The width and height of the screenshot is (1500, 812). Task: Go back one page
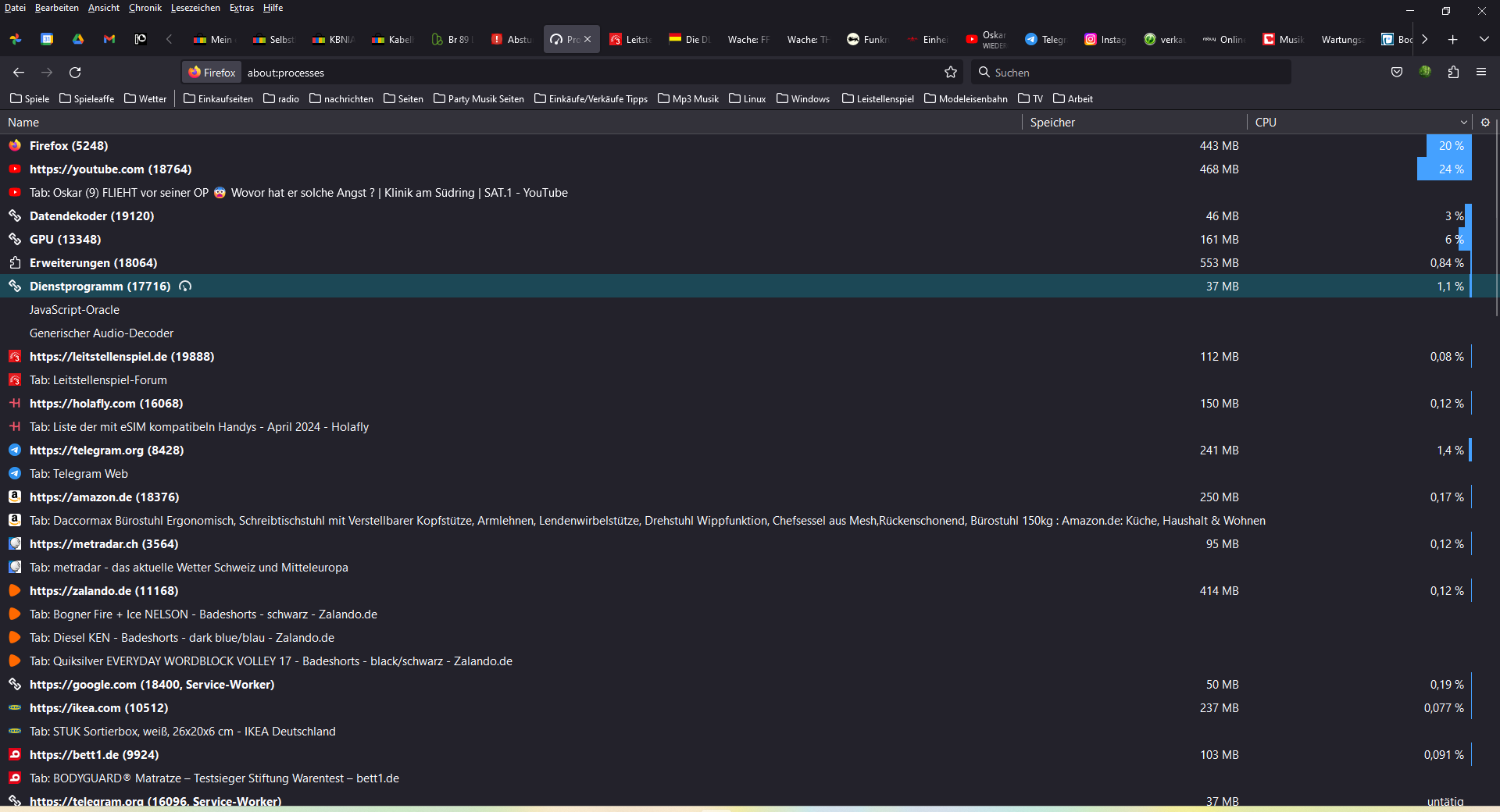pyautogui.click(x=19, y=73)
